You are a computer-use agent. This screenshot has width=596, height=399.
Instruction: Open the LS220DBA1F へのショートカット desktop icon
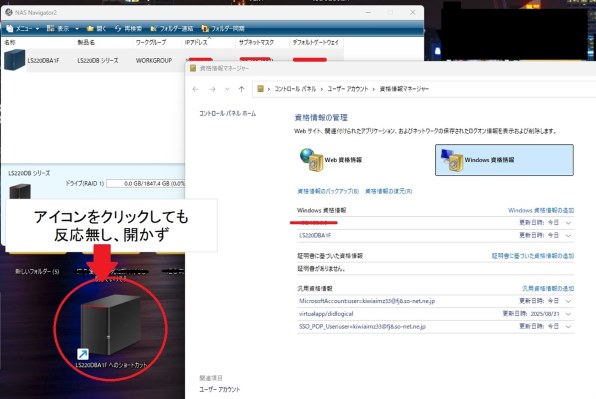pyautogui.click(x=111, y=332)
